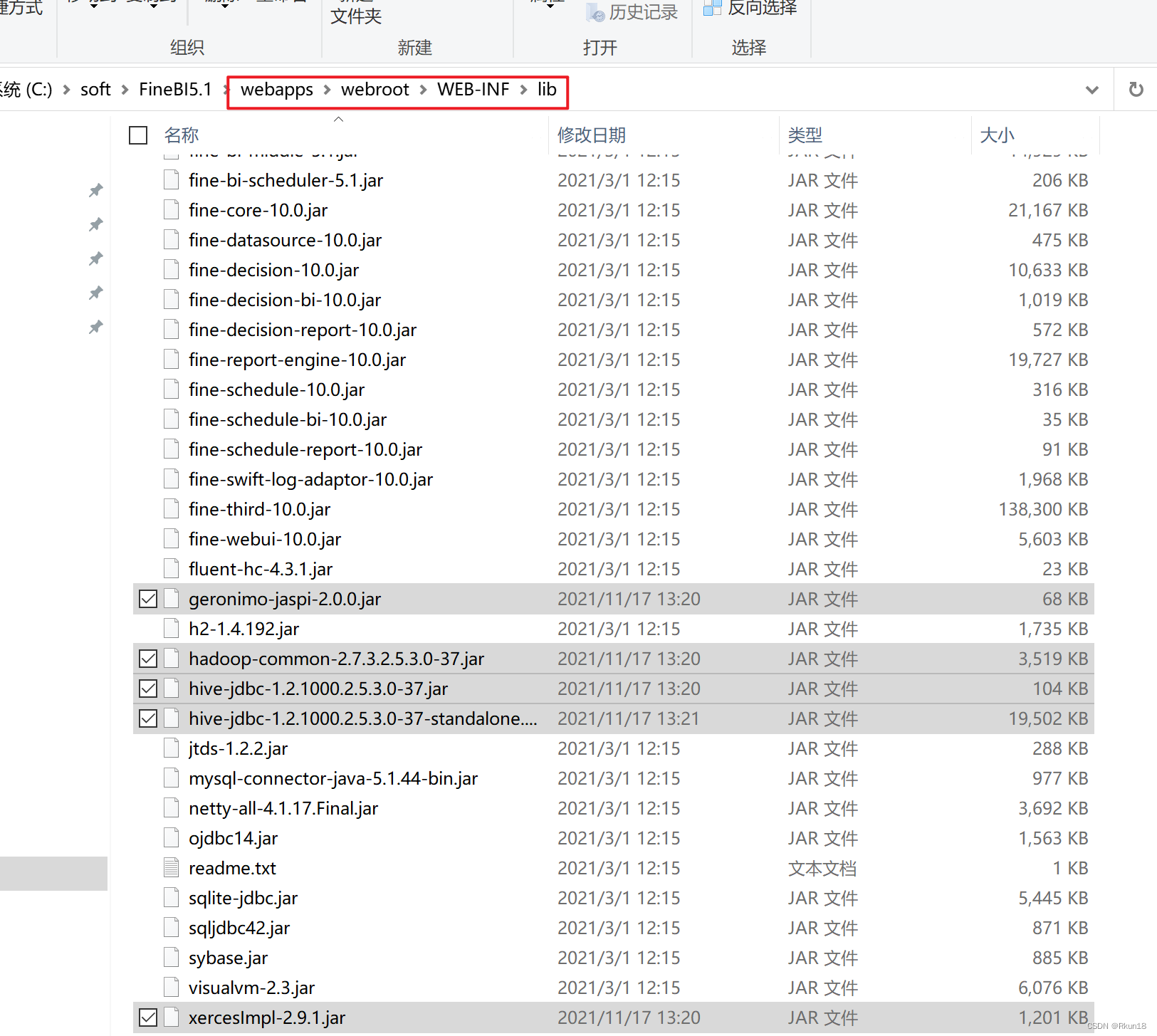This screenshot has width=1157, height=1036.
Task: Select file icon of fine-decision-bi-10.0.jar
Action: 171,300
